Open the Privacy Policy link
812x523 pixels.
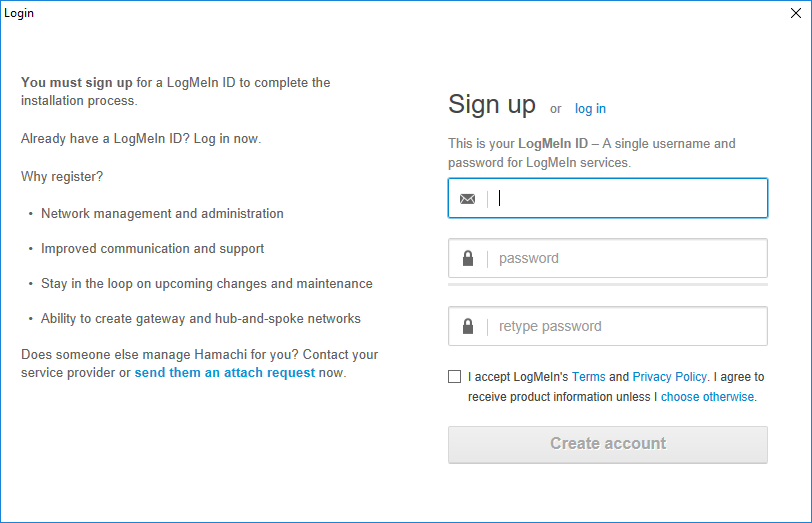point(670,376)
